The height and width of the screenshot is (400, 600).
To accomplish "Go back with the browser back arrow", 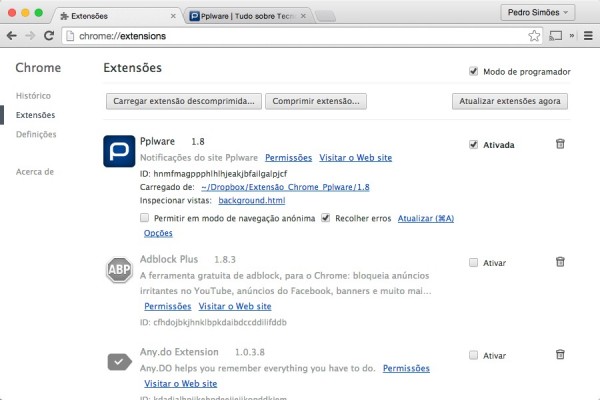I will pyautogui.click(x=12, y=36).
